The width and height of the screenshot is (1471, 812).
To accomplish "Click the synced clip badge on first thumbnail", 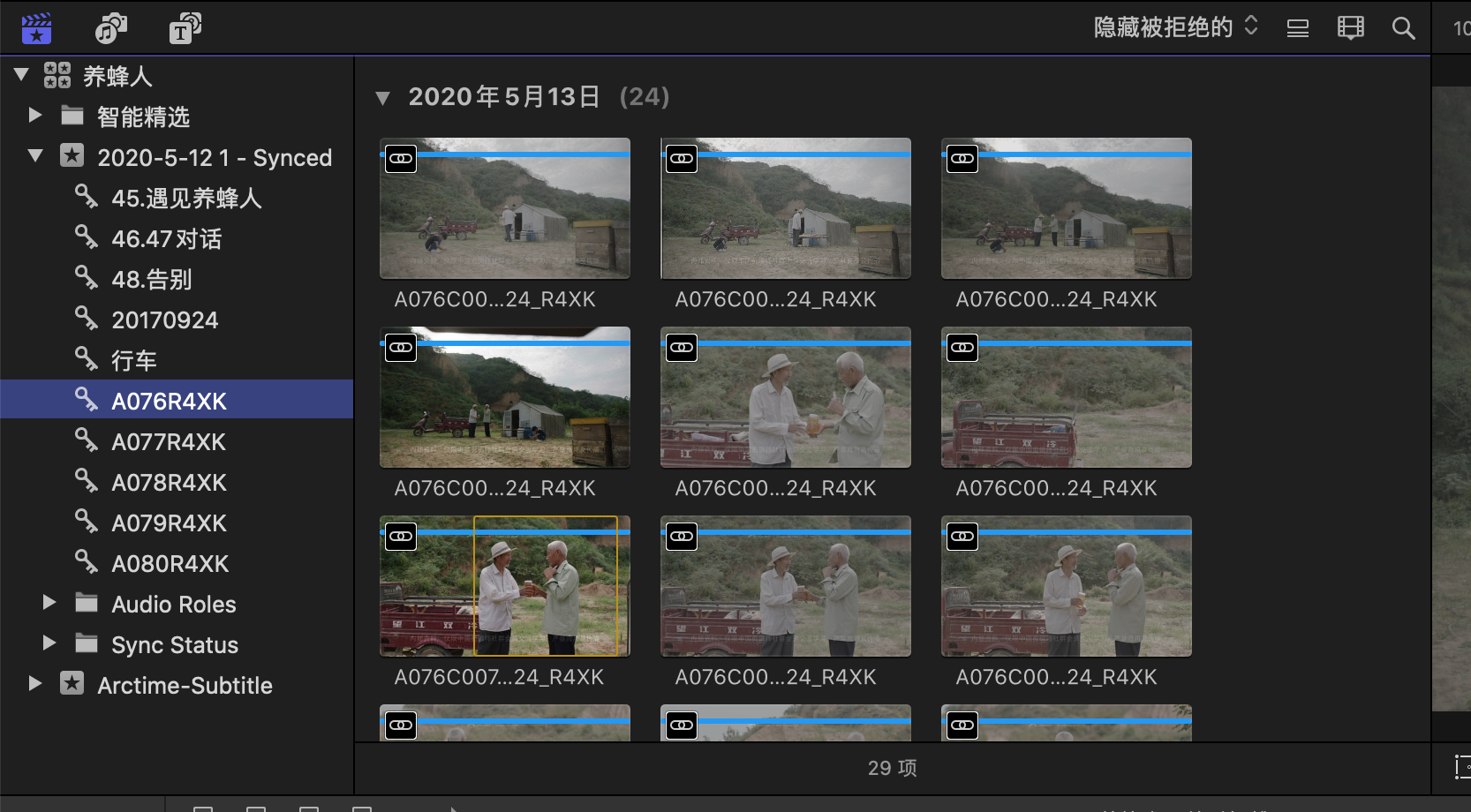I will coord(401,159).
